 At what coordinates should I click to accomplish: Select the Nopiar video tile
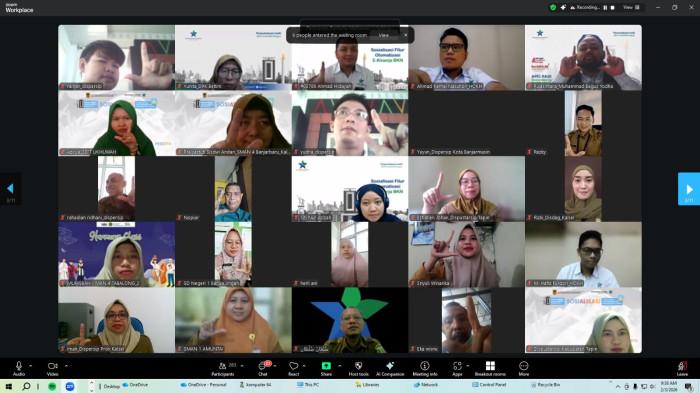(x=233, y=188)
